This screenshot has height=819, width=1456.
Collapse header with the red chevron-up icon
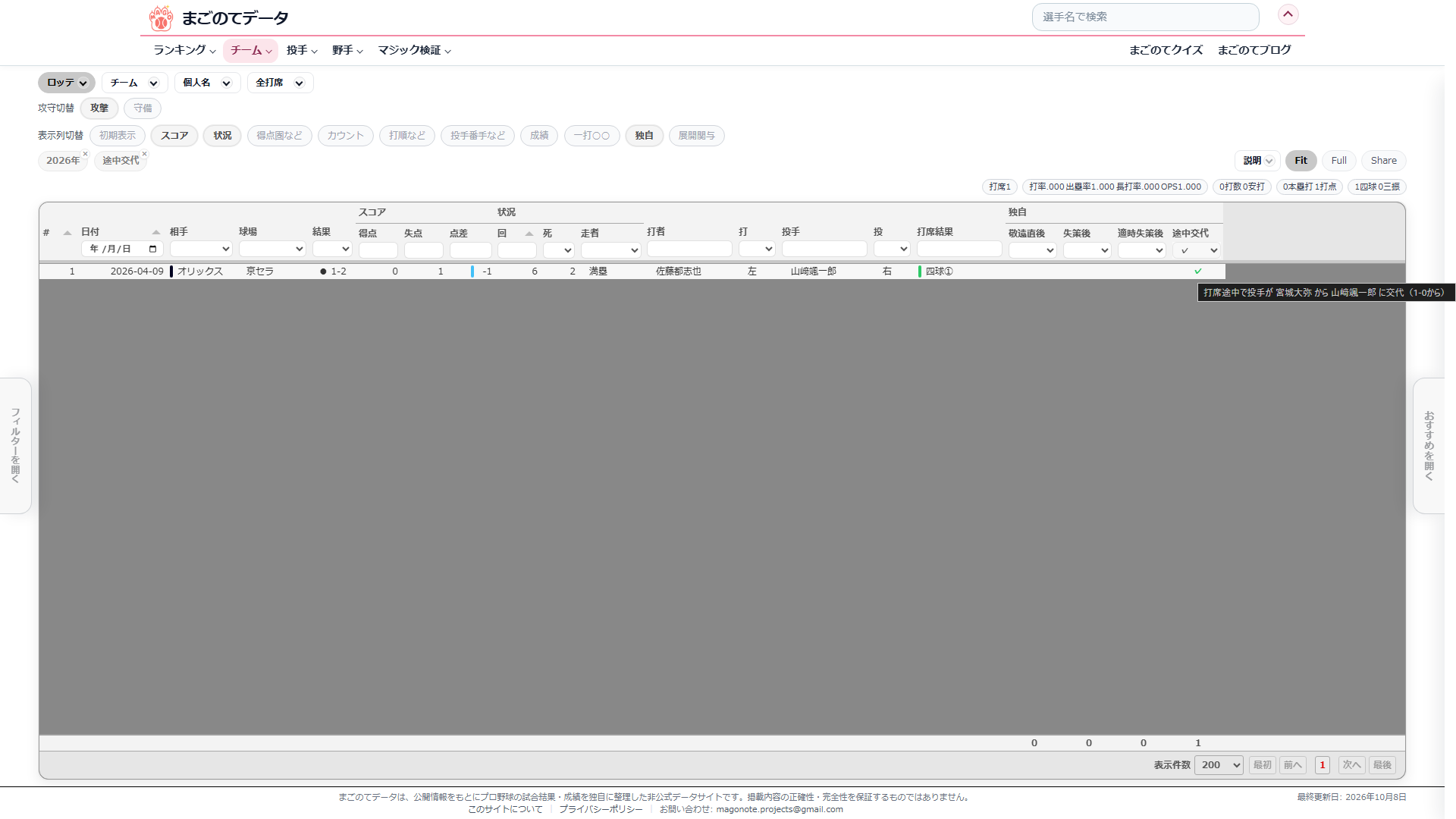(1288, 14)
